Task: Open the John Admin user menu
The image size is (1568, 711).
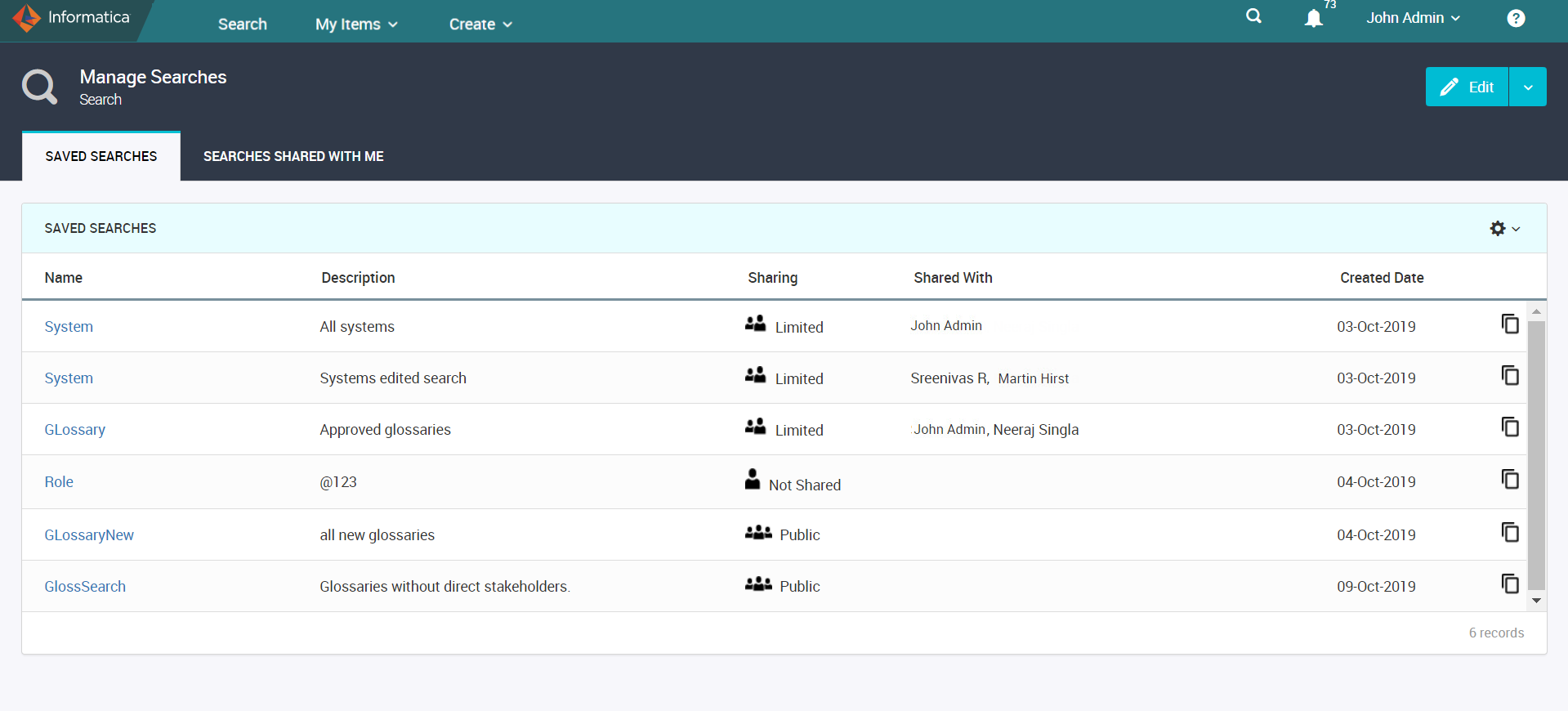Action: coord(1413,18)
